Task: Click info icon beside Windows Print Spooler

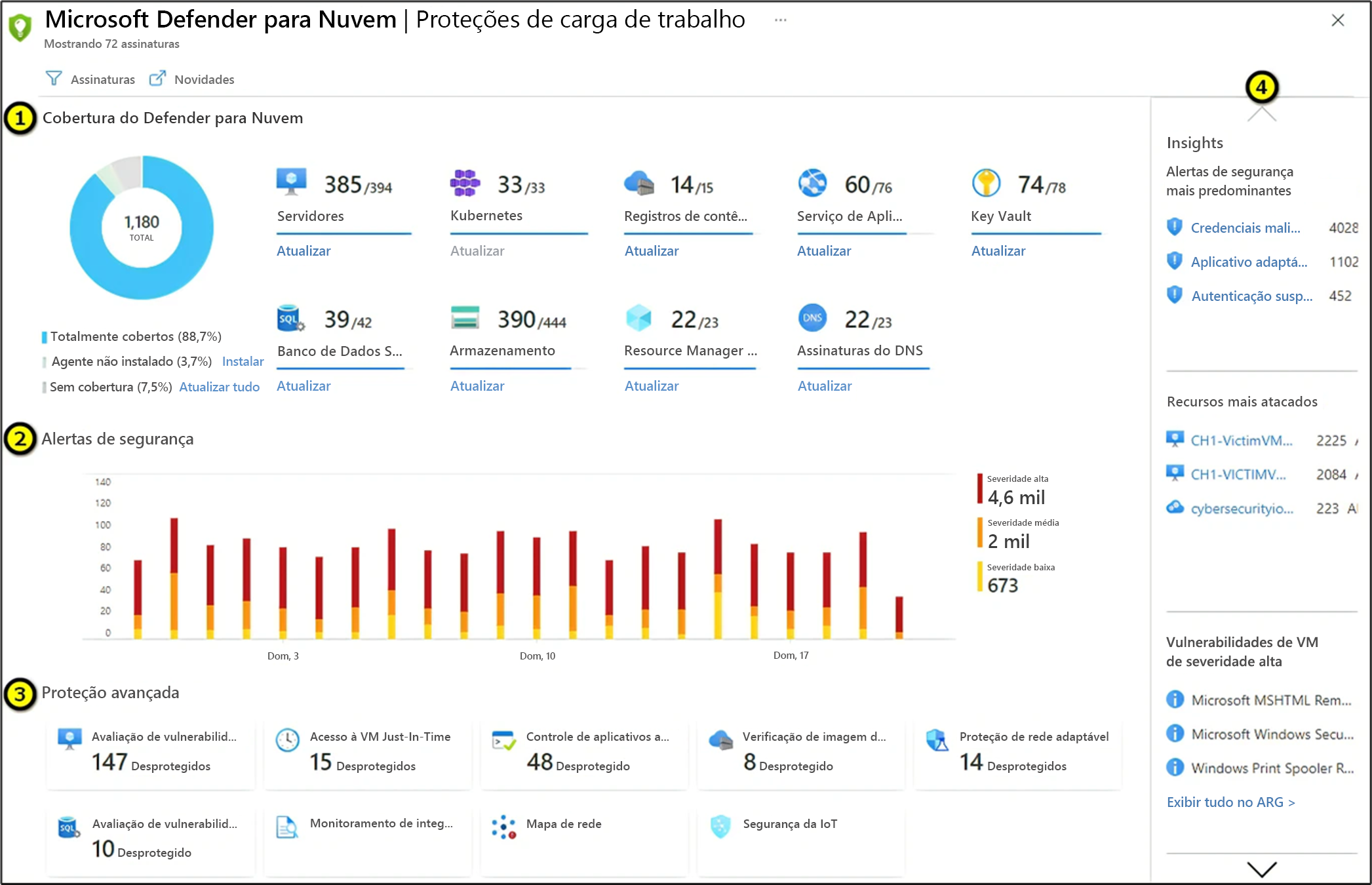Action: pos(1175,767)
